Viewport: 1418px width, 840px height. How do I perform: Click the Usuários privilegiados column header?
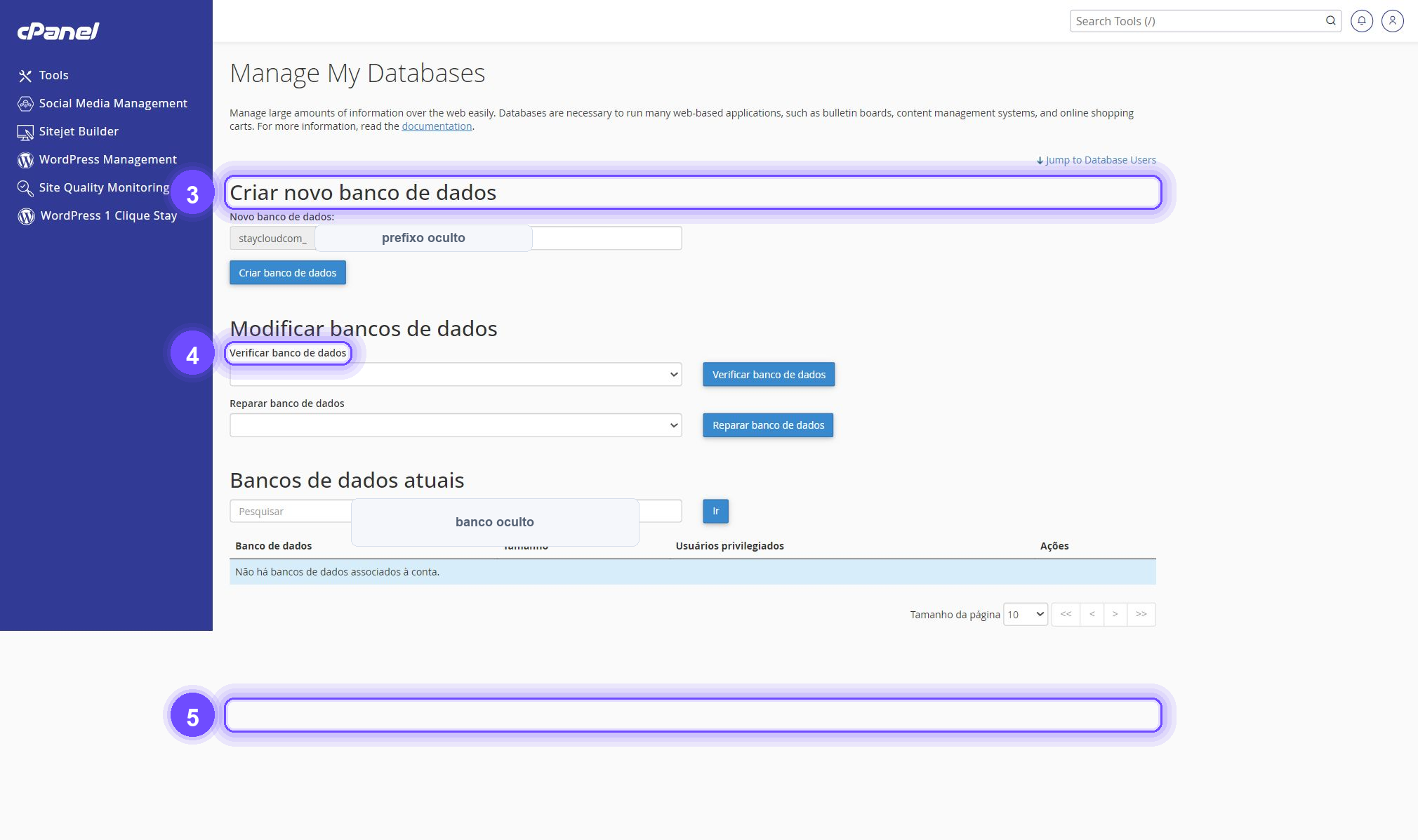tap(730, 546)
